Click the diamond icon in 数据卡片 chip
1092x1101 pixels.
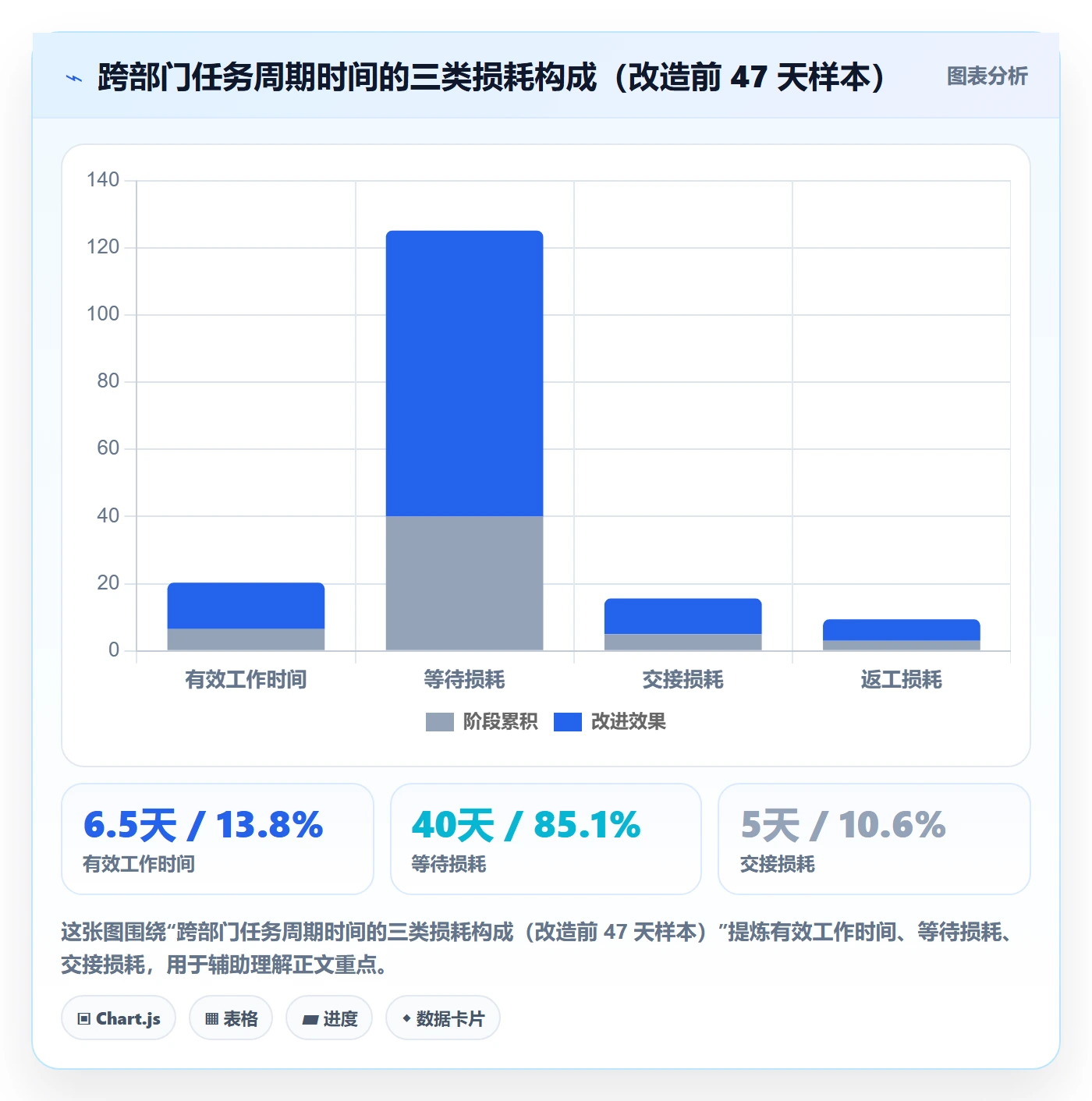[406, 1018]
